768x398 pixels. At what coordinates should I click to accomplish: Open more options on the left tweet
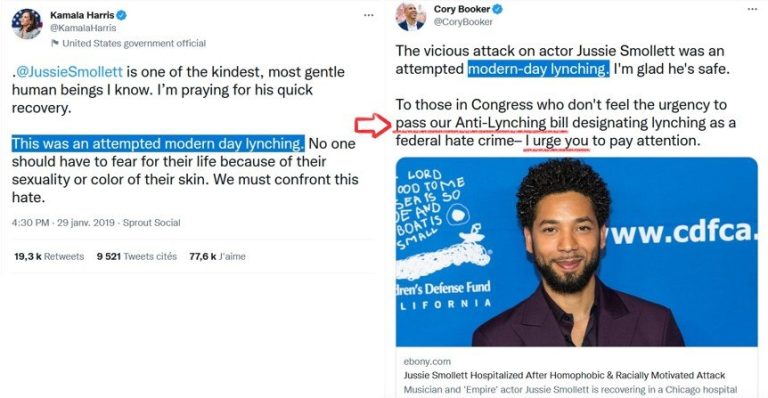click(x=369, y=15)
